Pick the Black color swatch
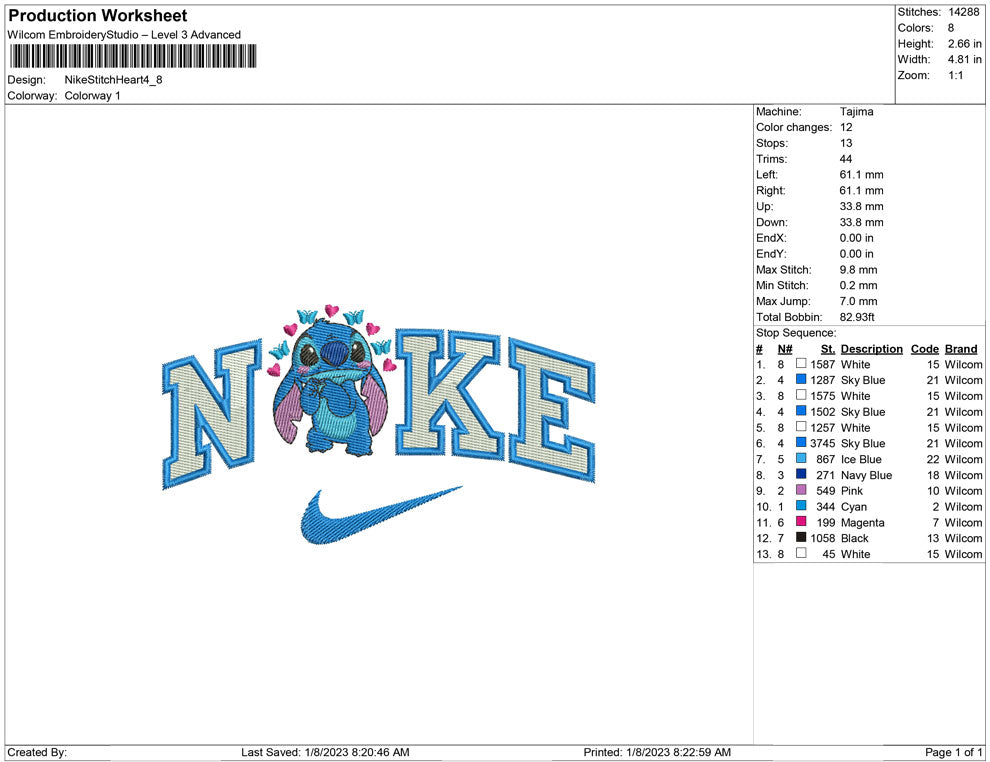Screen dimensions: 990x762 coord(801,537)
